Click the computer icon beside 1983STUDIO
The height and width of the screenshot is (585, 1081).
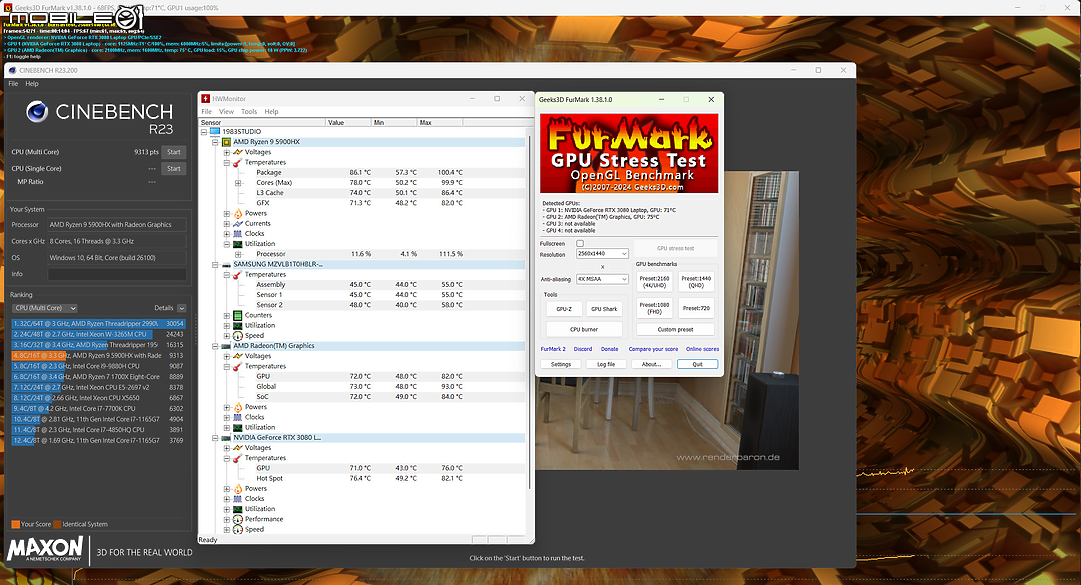[x=214, y=132]
